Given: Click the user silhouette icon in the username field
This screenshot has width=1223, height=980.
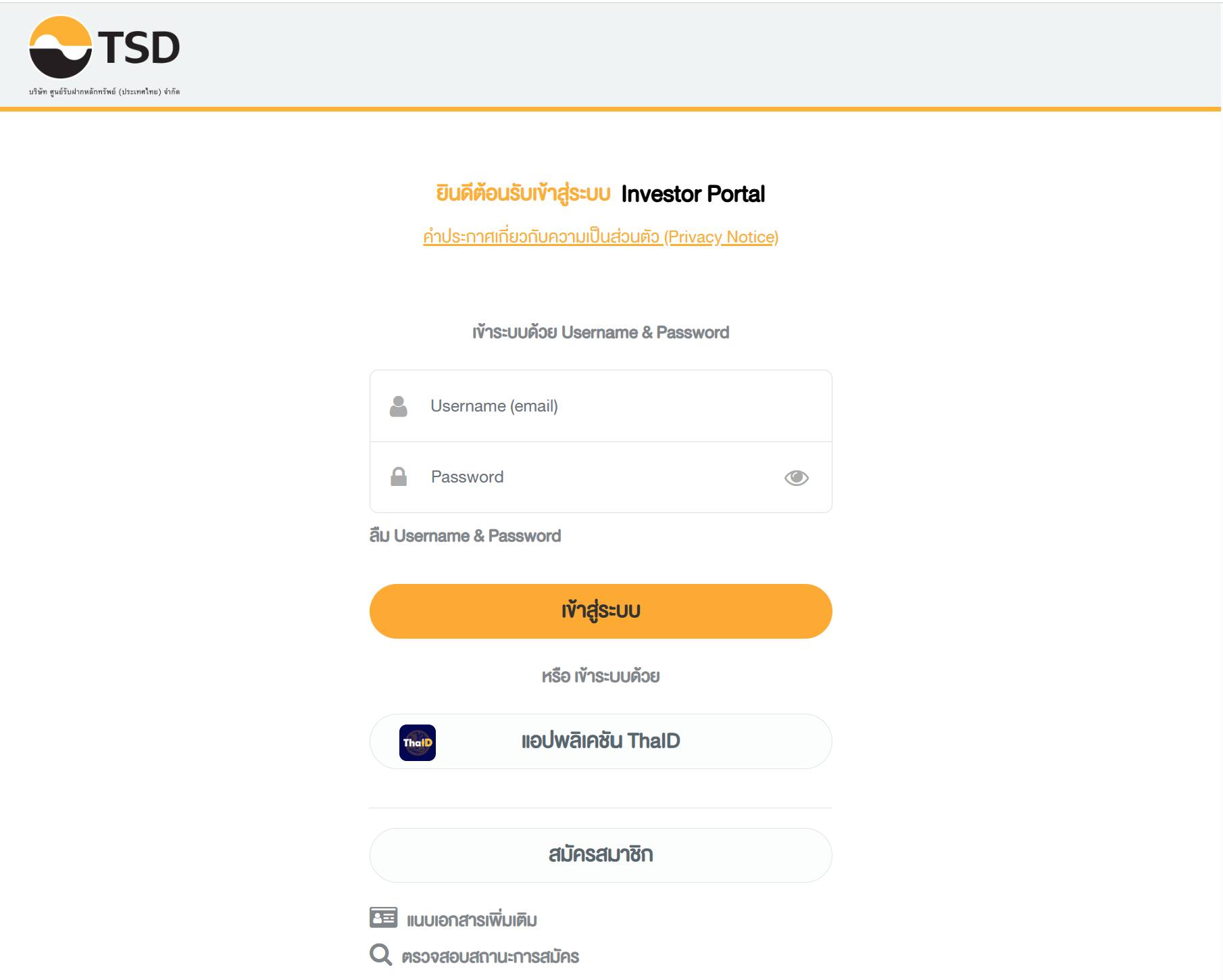Looking at the screenshot, I should coord(399,406).
